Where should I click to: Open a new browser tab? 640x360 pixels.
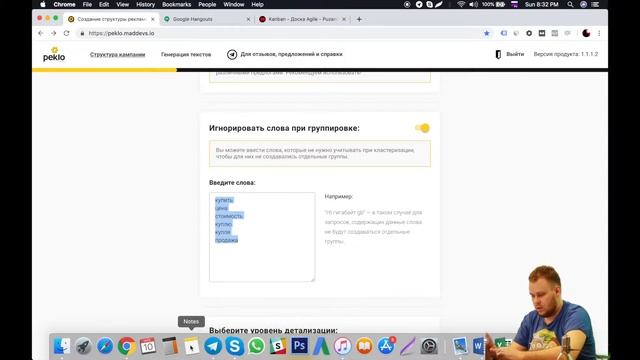pyautogui.click(x=359, y=19)
